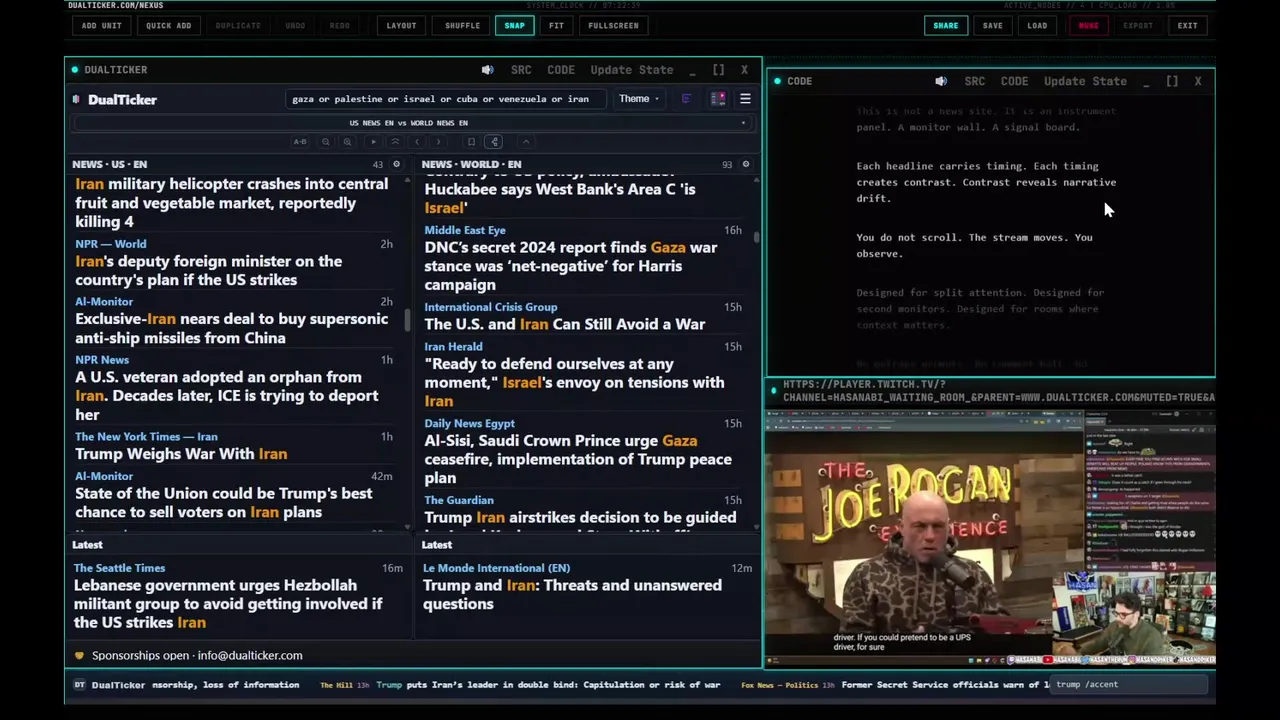
Task: Click the search query input field
Action: coord(445,99)
